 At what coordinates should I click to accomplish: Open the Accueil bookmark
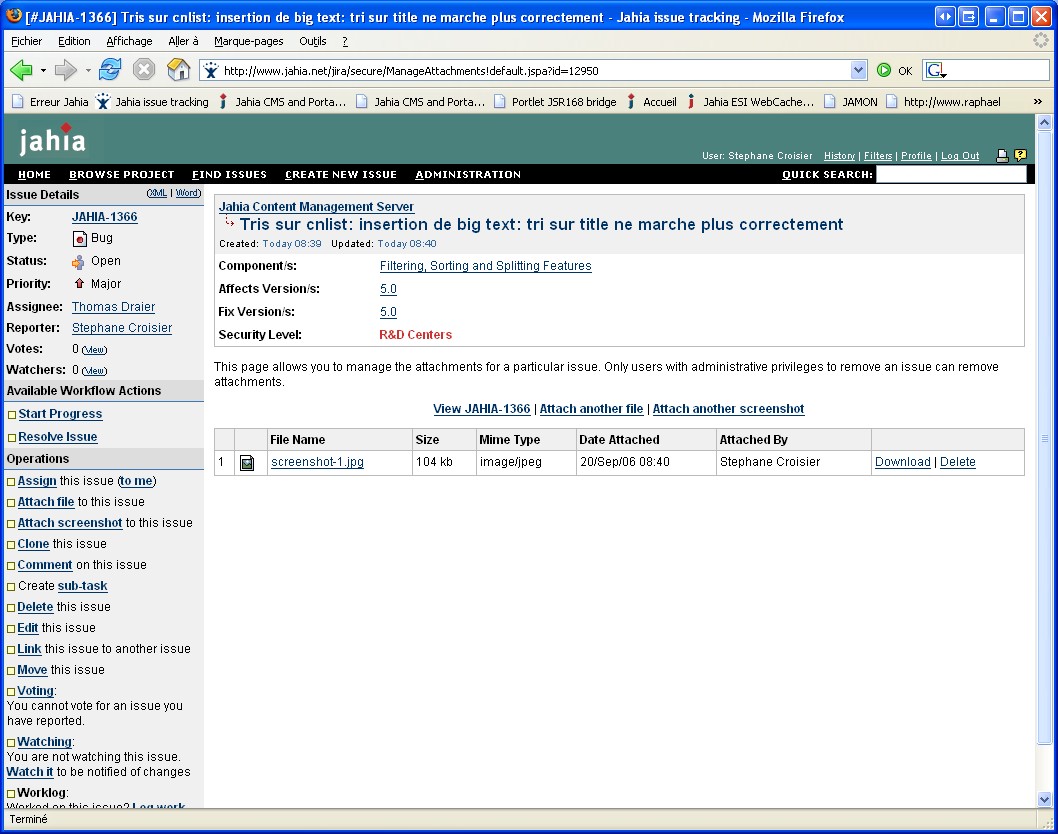652,102
